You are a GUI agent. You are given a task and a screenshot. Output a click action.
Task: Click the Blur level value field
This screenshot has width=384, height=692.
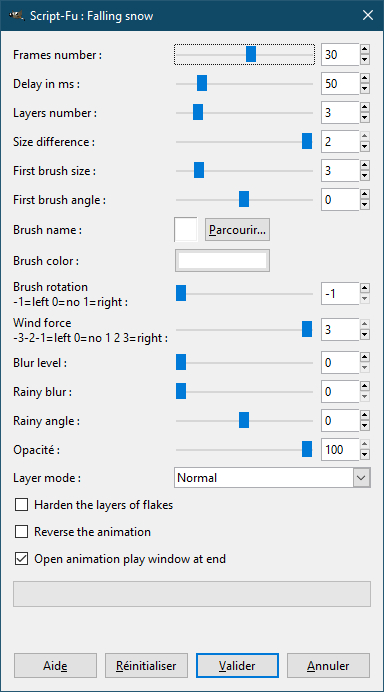pyautogui.click(x=340, y=363)
